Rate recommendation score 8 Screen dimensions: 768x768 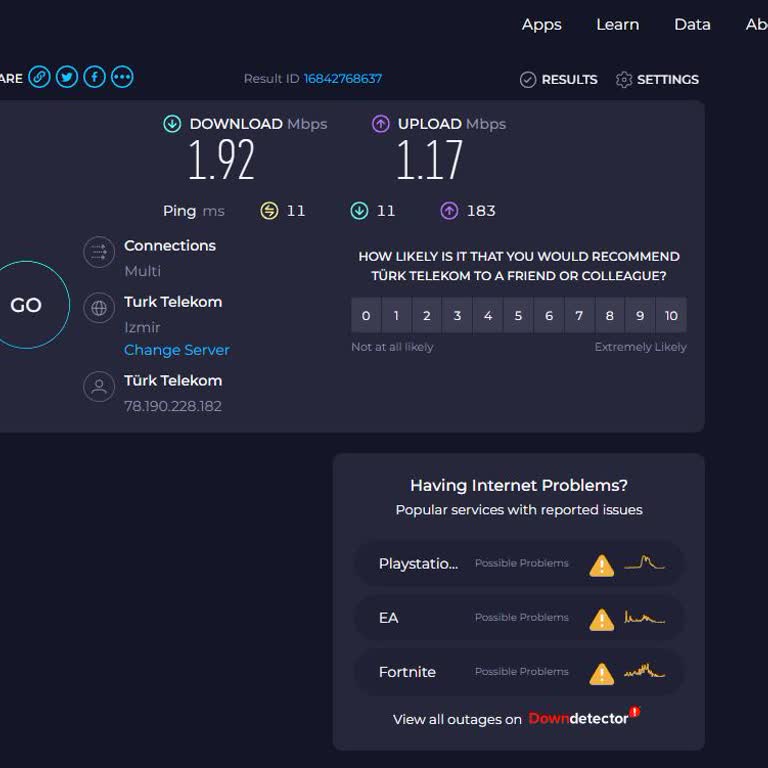(610, 315)
